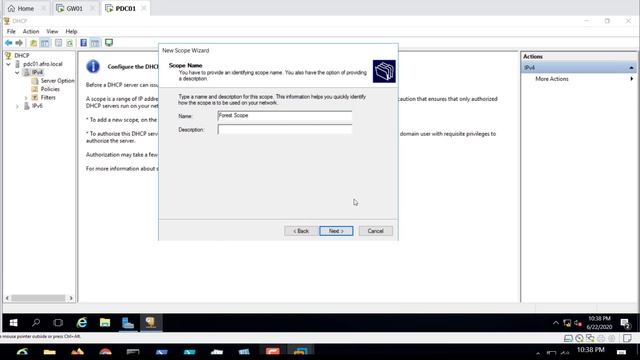Toggle Show/Hide Action Pane toolbar icon
640x360 pixels.
click(x=95, y=43)
